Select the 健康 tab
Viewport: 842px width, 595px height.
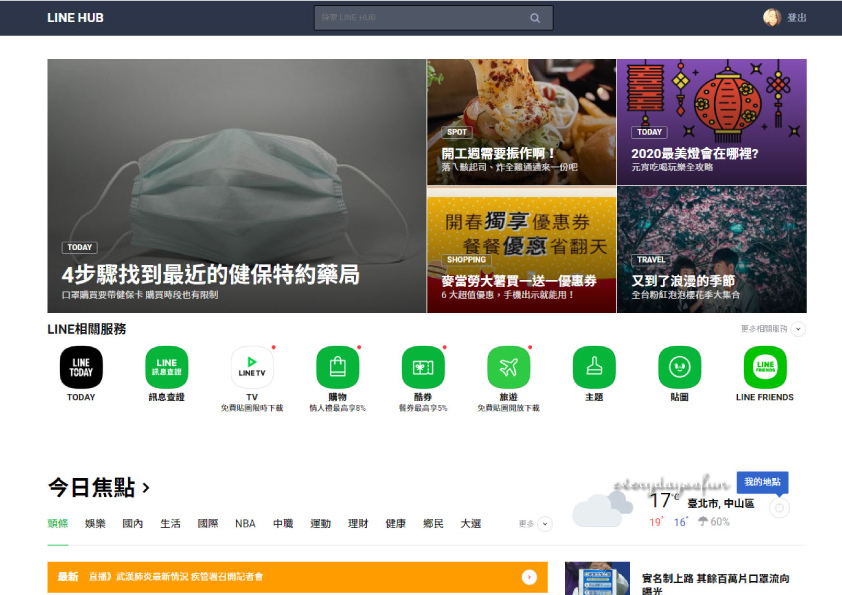click(x=396, y=524)
